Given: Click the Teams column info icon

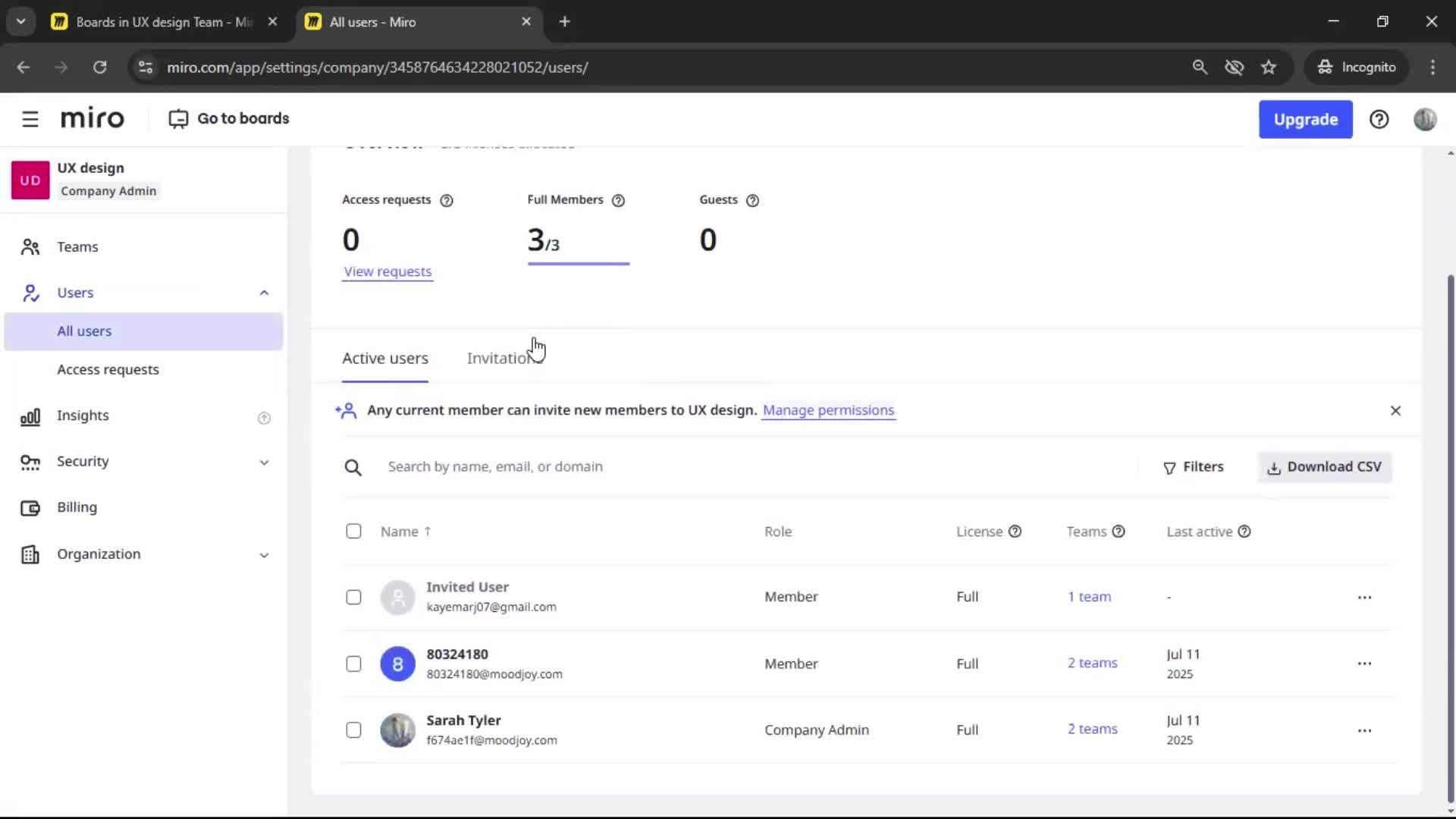Looking at the screenshot, I should pyautogui.click(x=1119, y=532).
